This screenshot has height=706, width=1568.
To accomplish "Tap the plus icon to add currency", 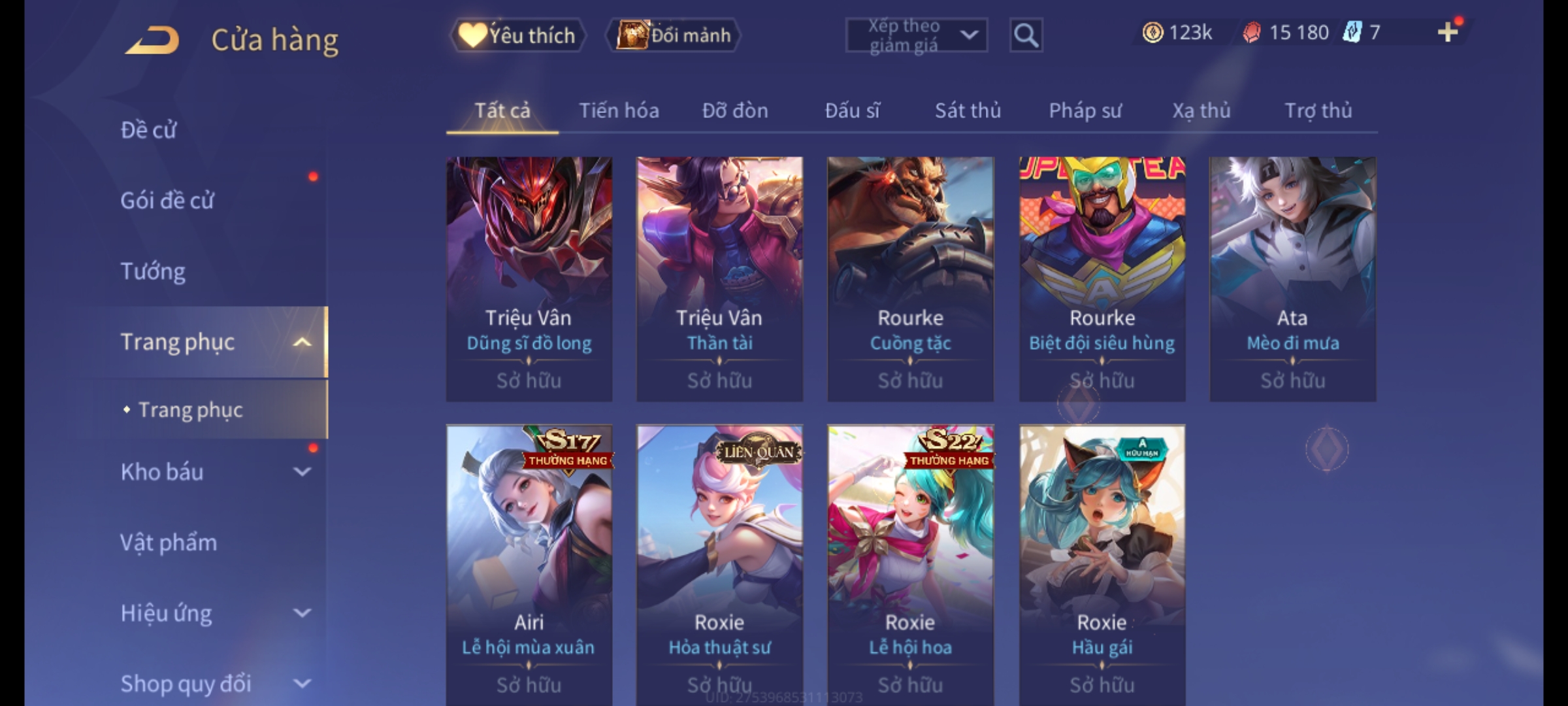I will (1448, 32).
